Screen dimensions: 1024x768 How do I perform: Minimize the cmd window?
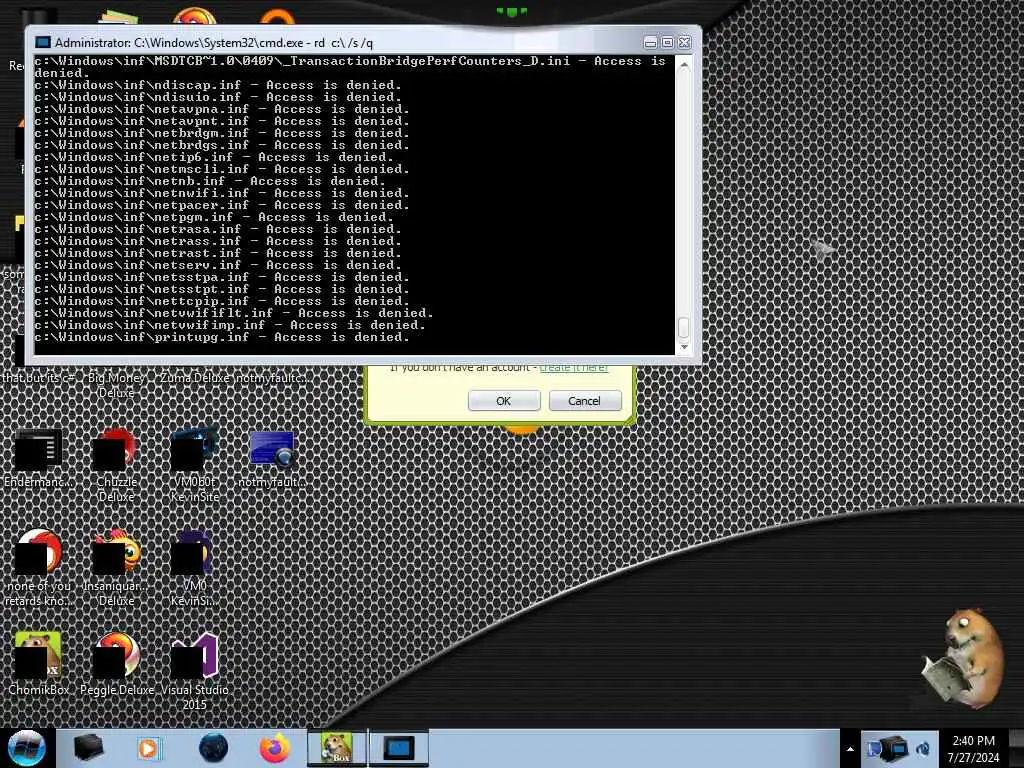coord(650,42)
